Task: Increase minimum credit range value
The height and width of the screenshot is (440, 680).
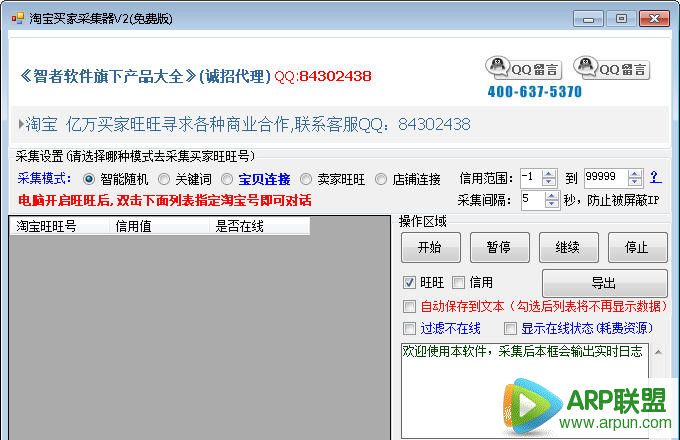Action: coord(549,174)
